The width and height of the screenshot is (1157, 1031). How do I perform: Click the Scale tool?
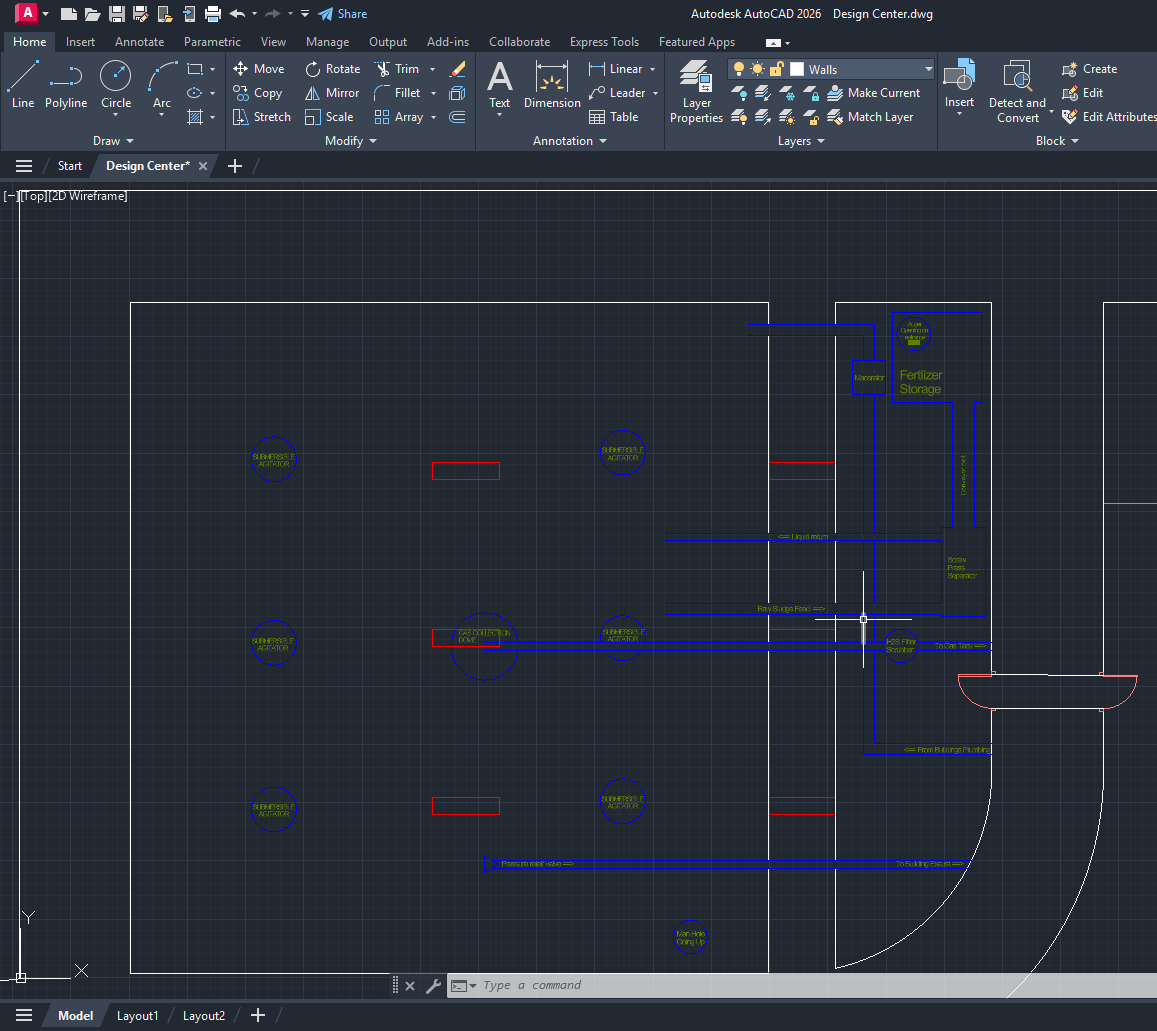[329, 117]
